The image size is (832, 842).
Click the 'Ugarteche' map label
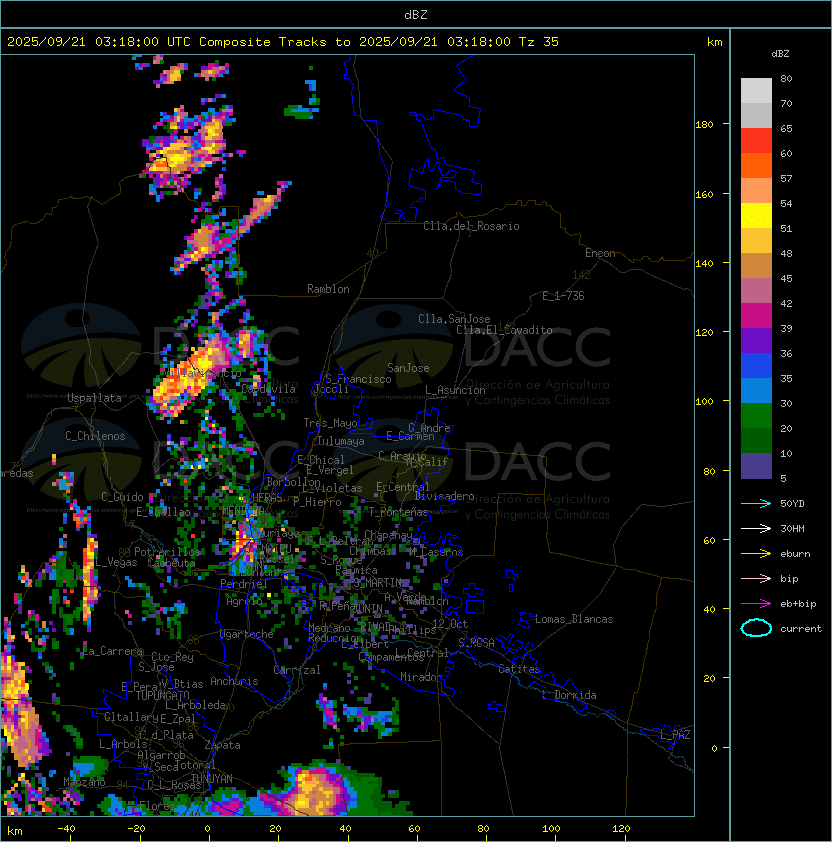tap(247, 634)
